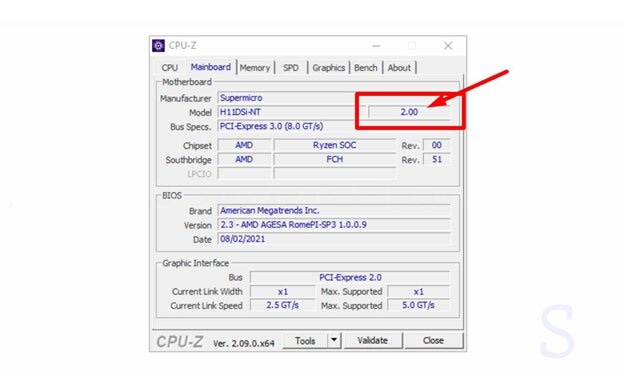Viewport: 624px width, 391px height.
Task: Switch to the CPU tab
Action: (x=170, y=68)
